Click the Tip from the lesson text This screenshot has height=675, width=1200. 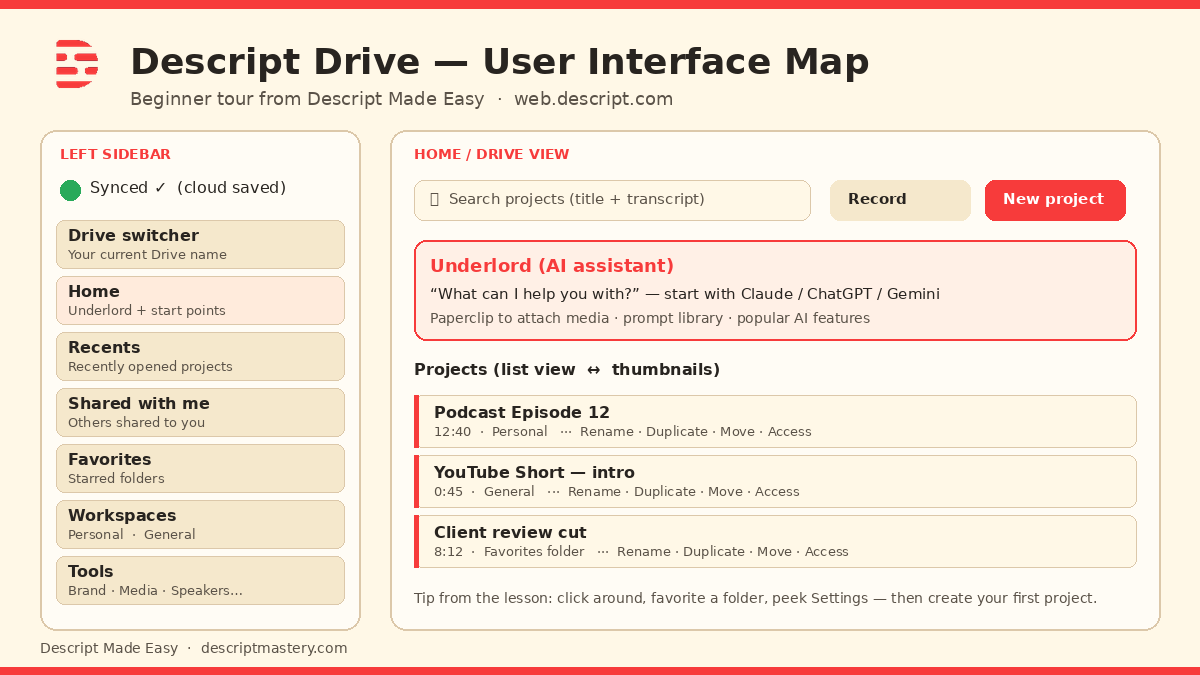click(755, 598)
